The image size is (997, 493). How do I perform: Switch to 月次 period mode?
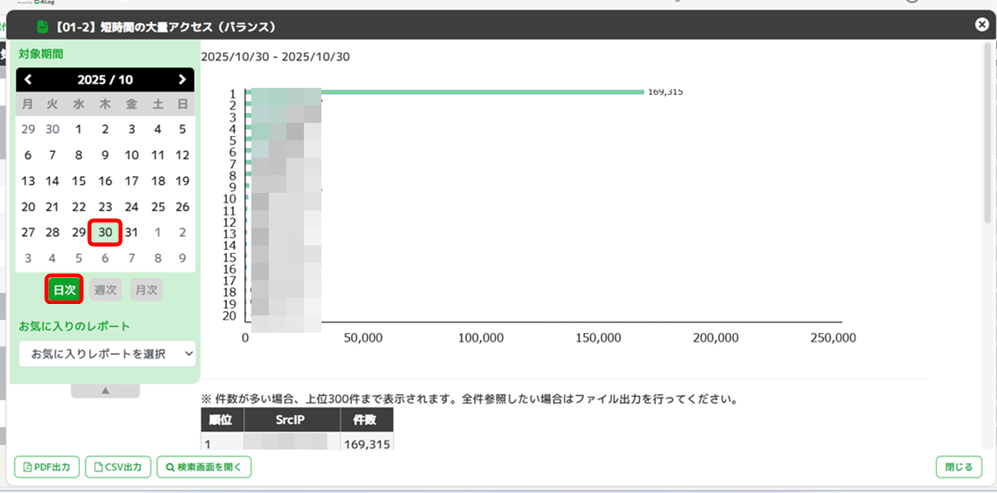pyautogui.click(x=146, y=290)
